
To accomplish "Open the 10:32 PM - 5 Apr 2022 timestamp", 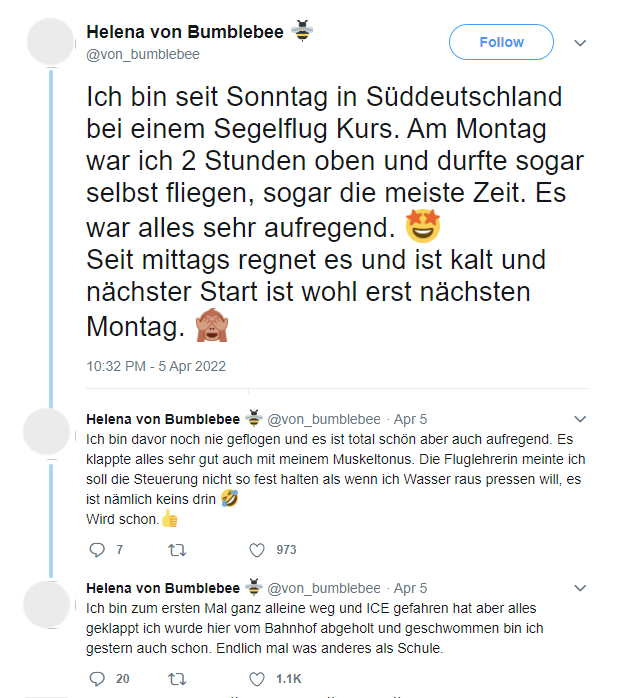I will pos(156,366).
